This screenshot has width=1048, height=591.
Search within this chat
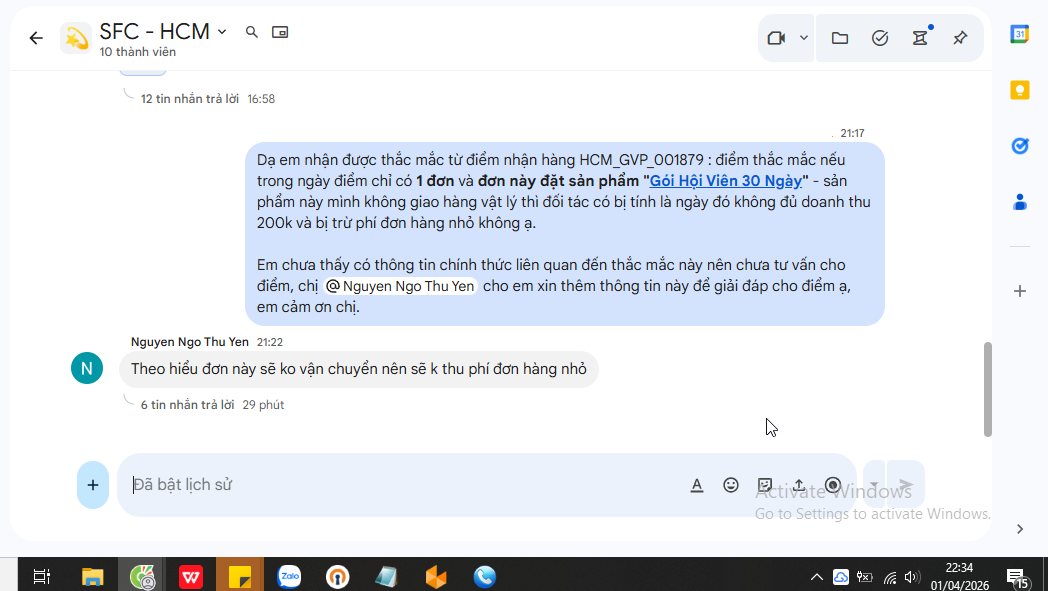click(x=252, y=32)
